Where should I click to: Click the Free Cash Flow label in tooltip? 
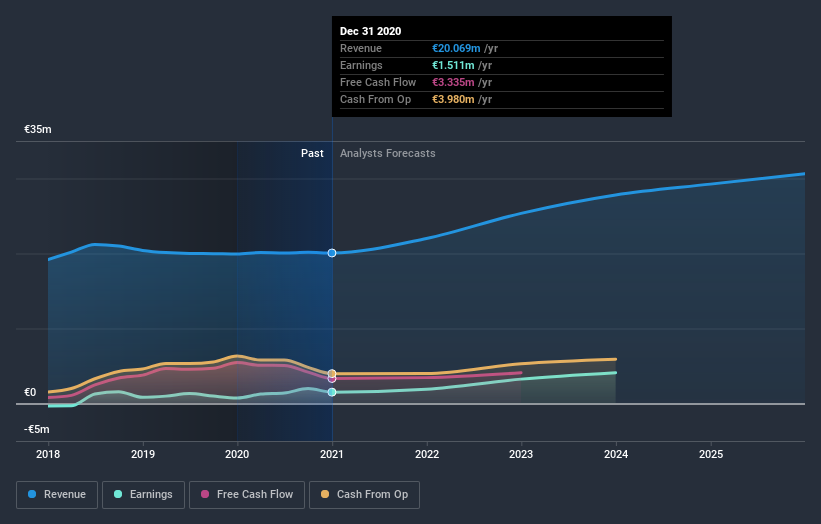tap(378, 82)
